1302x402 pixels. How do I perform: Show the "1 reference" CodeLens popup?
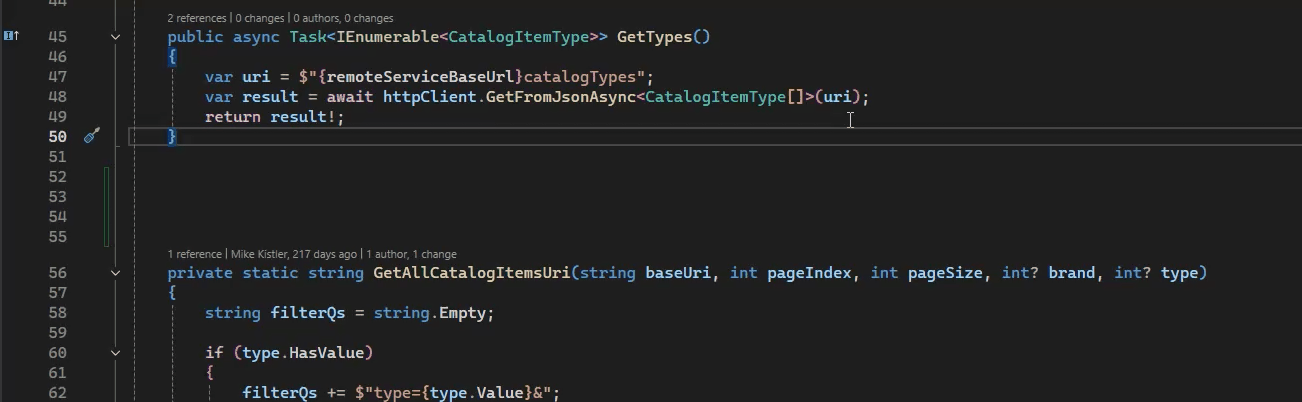195,254
